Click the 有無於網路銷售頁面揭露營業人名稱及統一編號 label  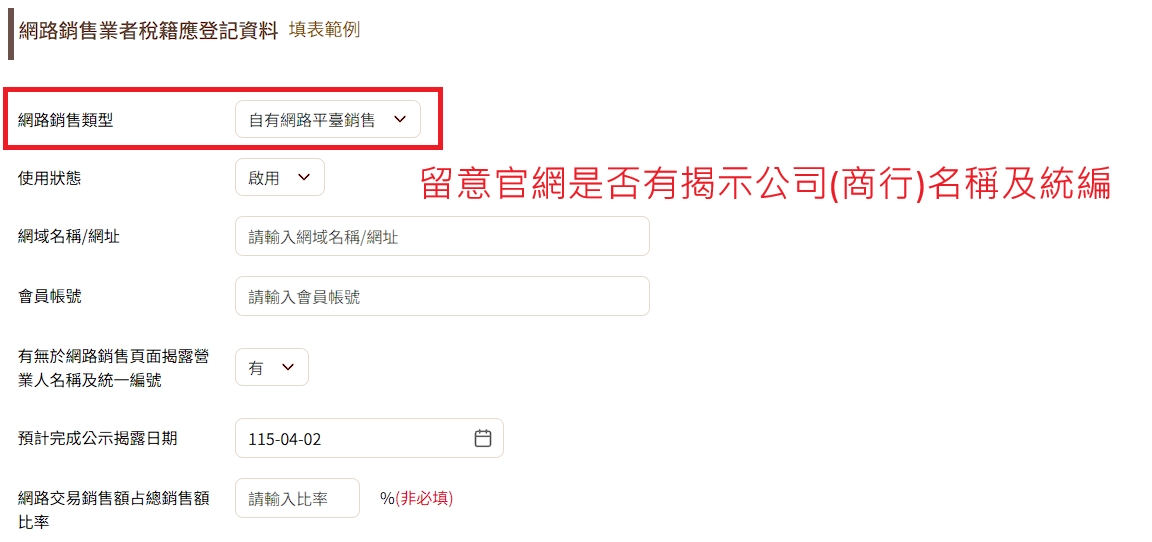(x=113, y=367)
